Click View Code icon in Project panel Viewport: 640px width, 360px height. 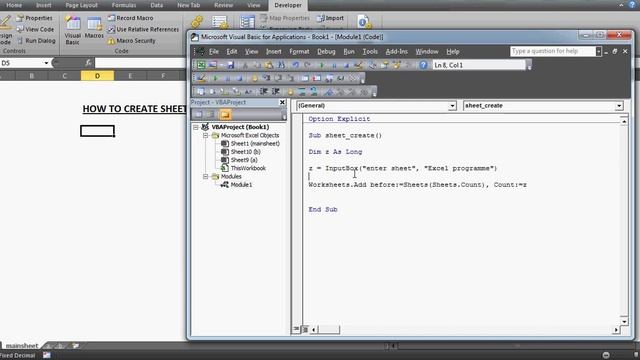[x=198, y=115]
